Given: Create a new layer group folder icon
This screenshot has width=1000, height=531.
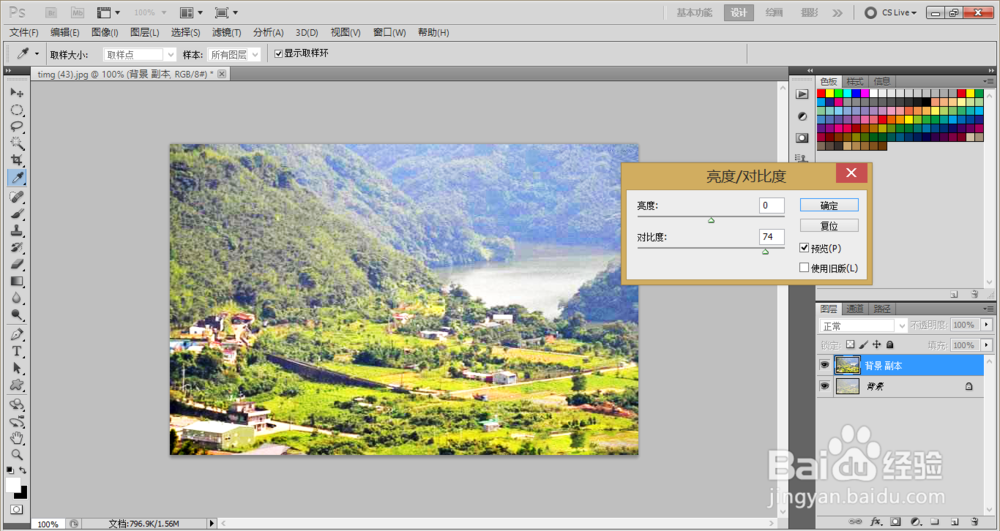Looking at the screenshot, I should tap(935, 521).
